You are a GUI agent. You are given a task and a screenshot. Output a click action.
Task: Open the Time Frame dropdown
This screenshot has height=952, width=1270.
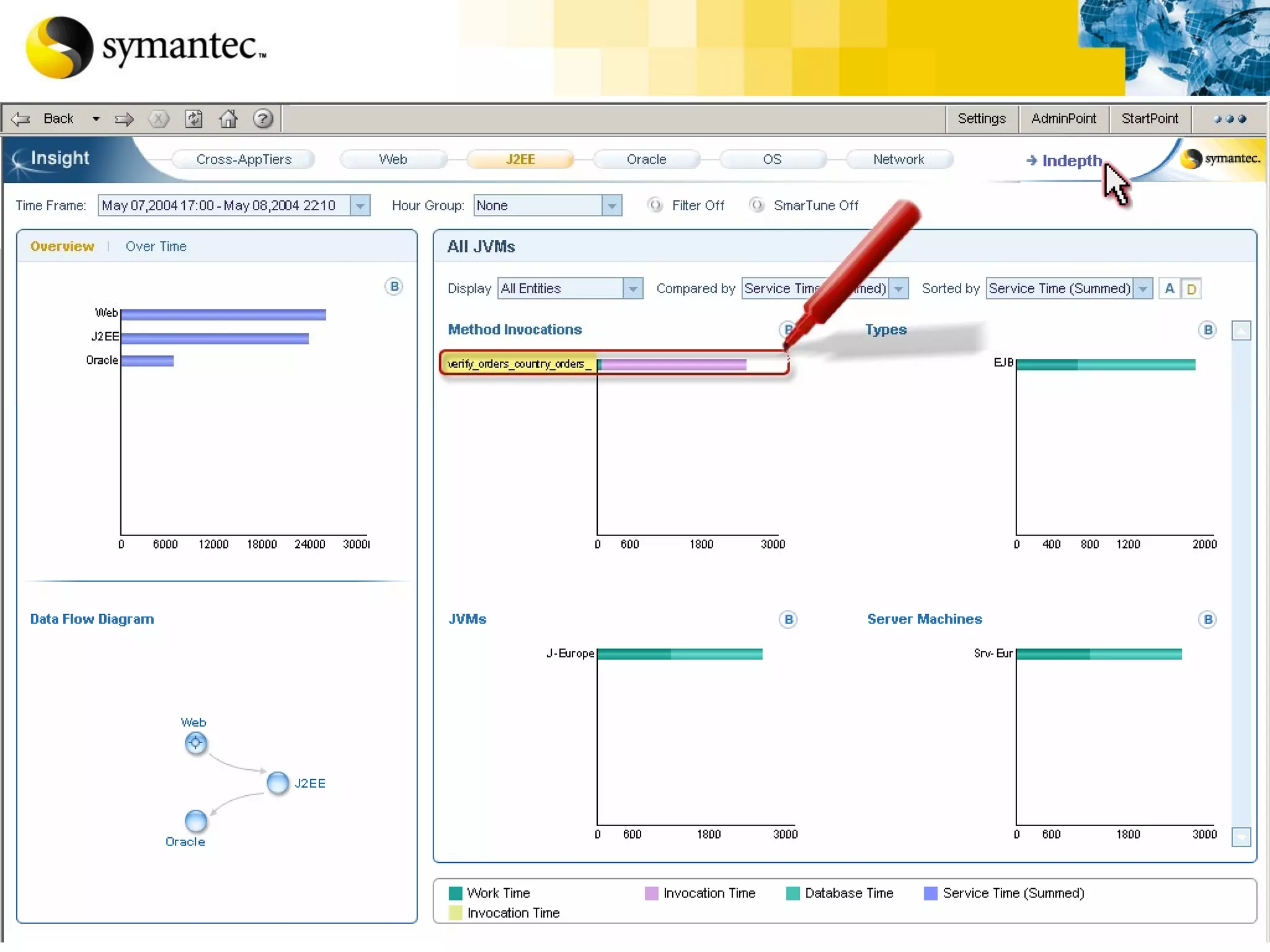(x=360, y=206)
